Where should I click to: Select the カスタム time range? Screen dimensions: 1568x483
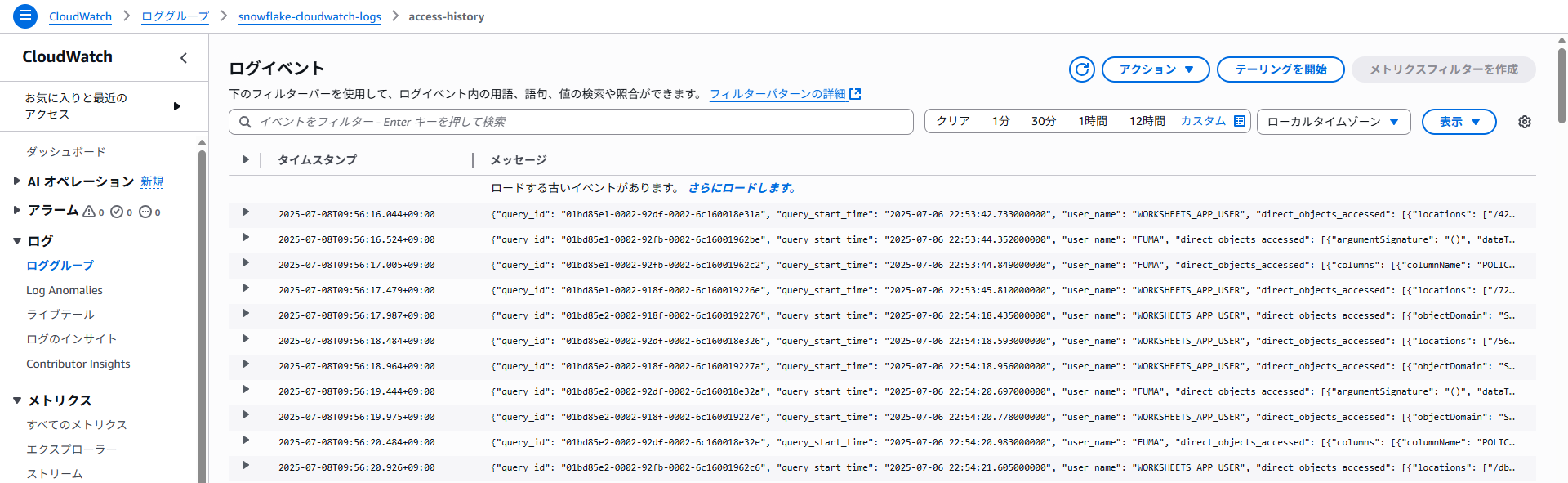tap(1204, 121)
